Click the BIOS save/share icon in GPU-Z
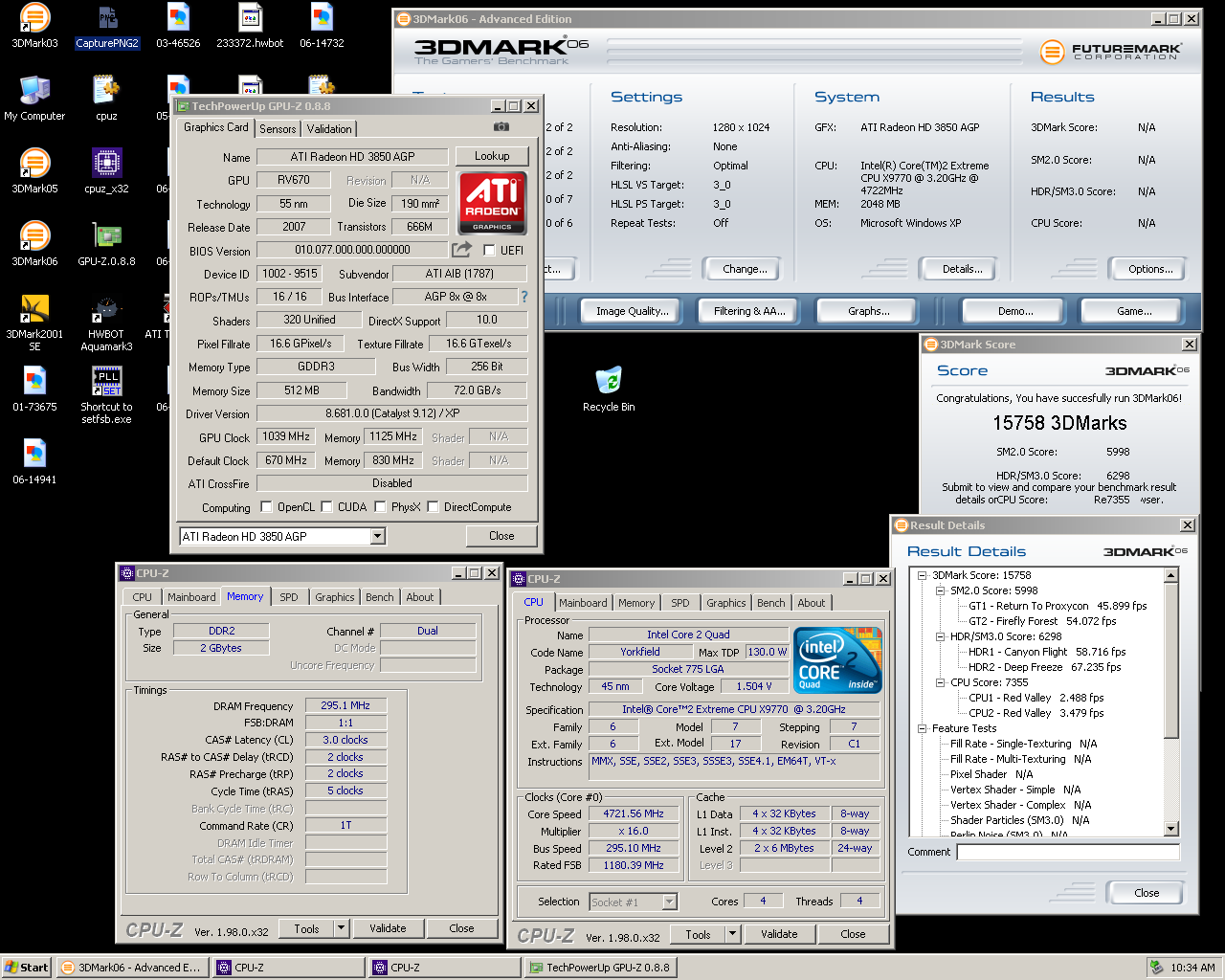The height and width of the screenshot is (980, 1225). coord(462,250)
